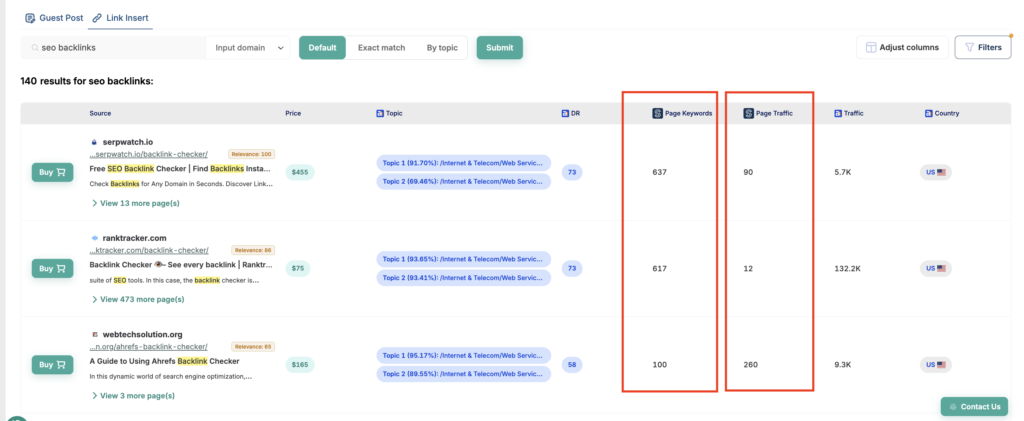Switch to the Guest Post tab
Image resolution: width=1024 pixels, height=421 pixels.
(x=54, y=18)
